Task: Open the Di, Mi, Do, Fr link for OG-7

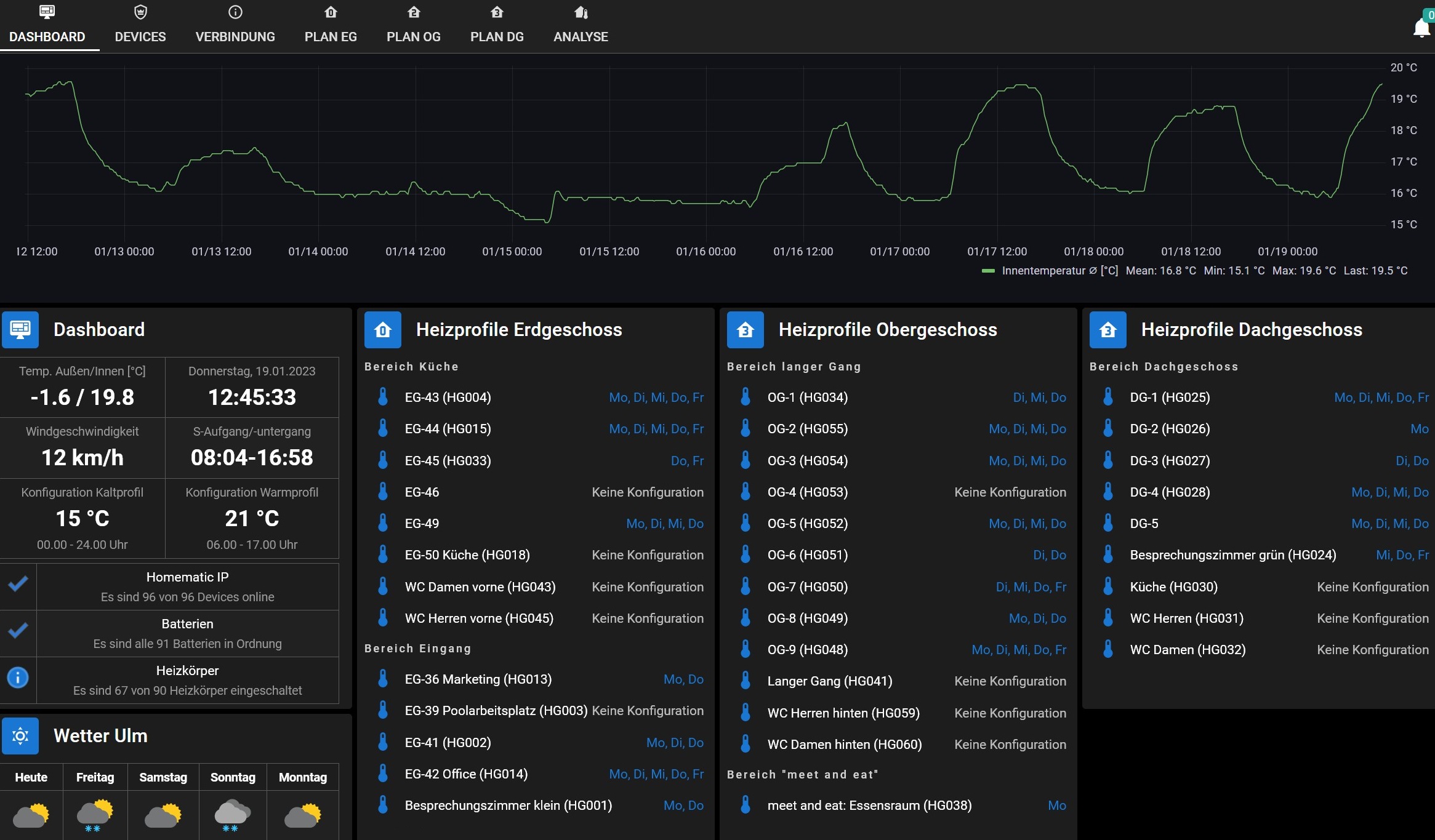Action: 1031,587
